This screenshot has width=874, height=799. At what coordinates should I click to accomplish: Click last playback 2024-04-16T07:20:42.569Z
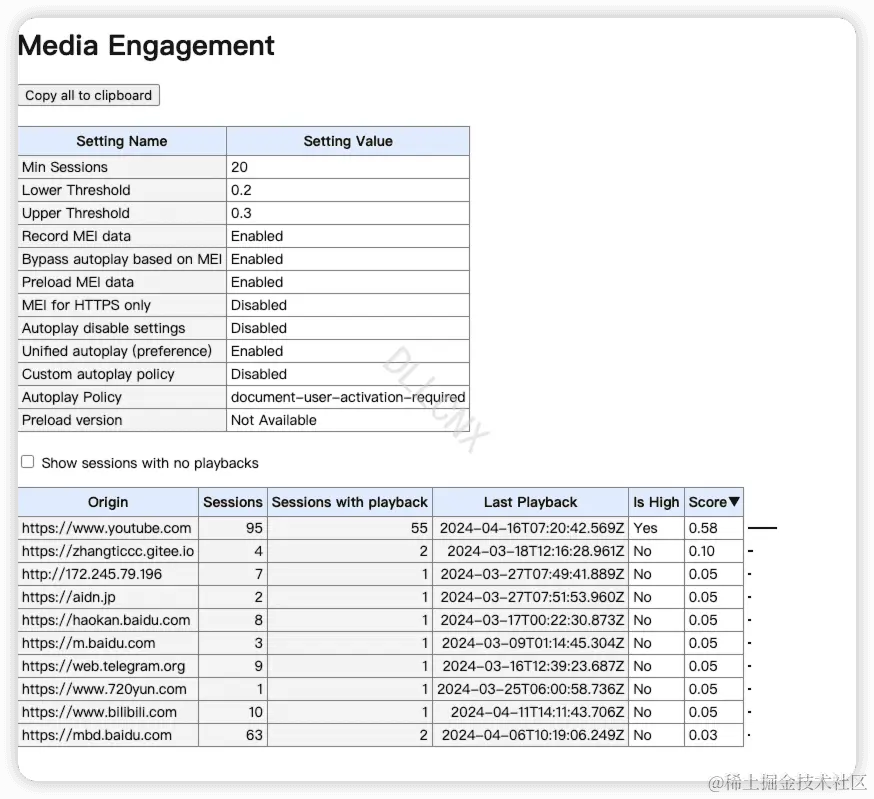532,528
